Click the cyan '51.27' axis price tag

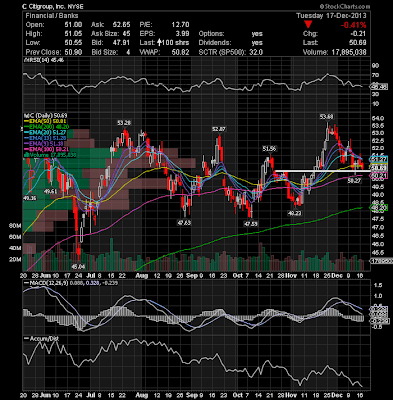[x=379, y=159]
